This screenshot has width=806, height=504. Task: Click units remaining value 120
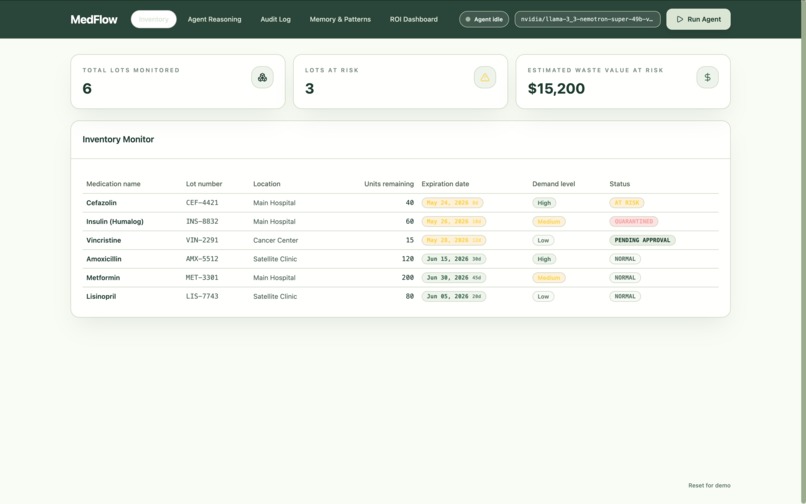(408, 259)
